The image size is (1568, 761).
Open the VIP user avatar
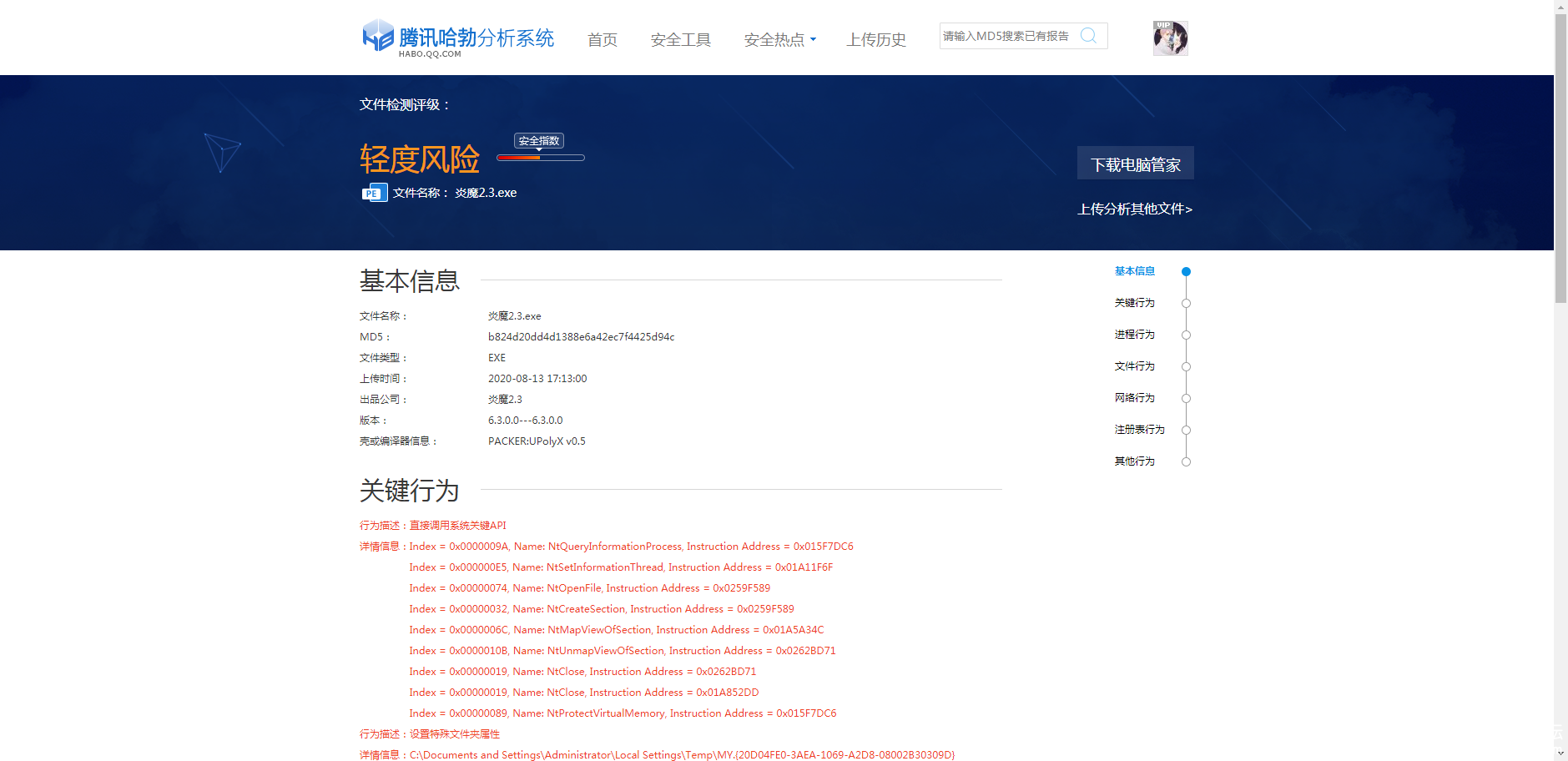1170,38
